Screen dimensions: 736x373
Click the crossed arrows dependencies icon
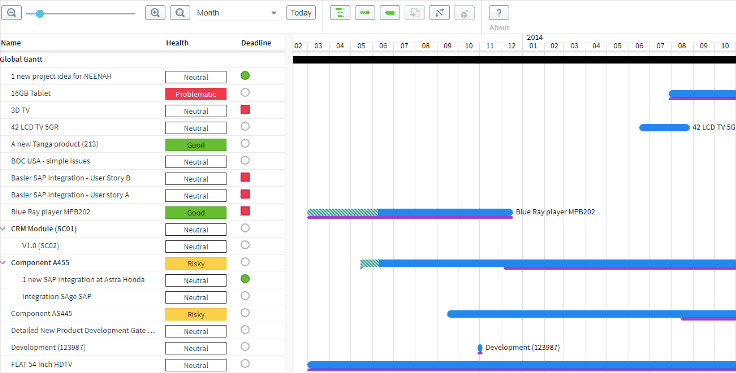pyautogui.click(x=439, y=13)
